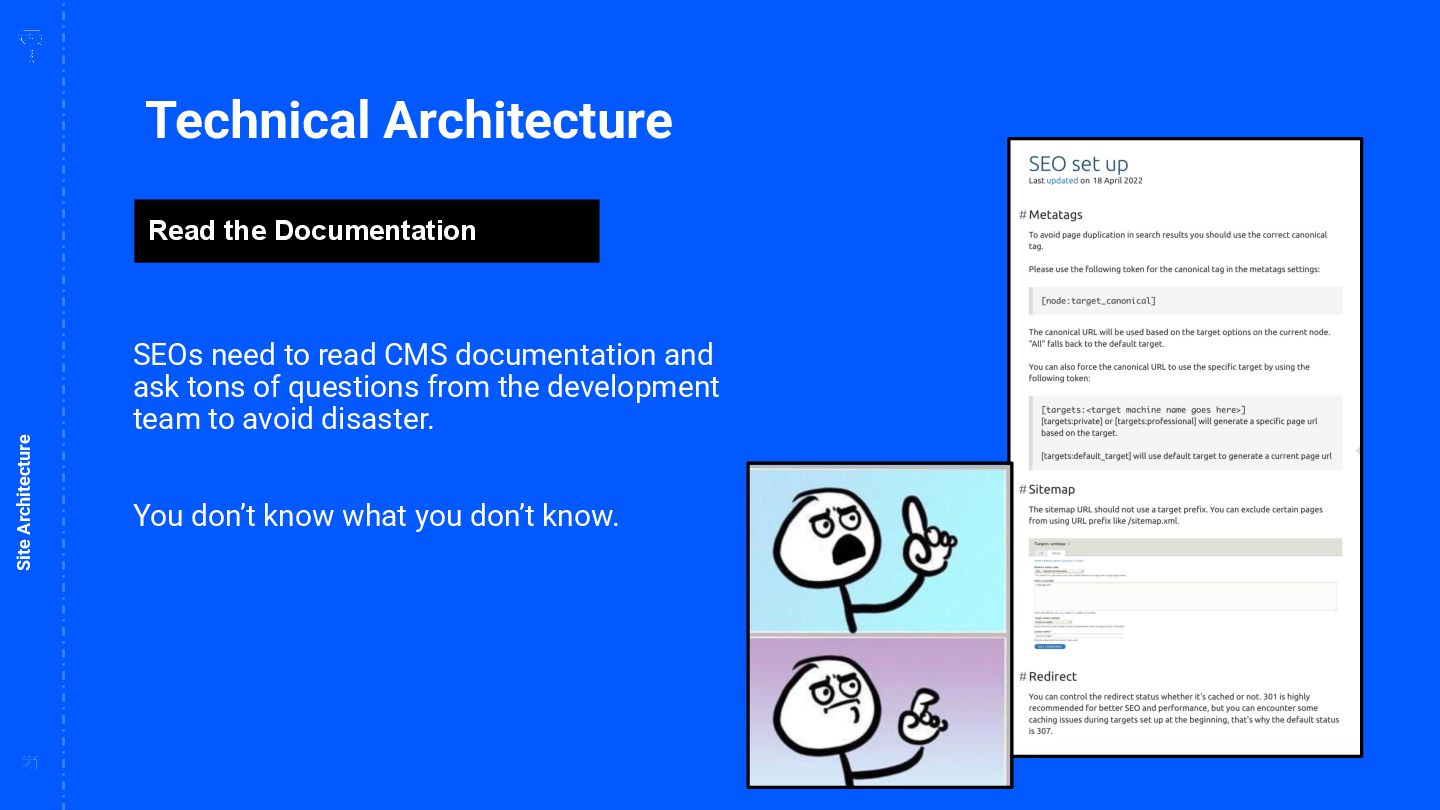This screenshot has height=810, width=1440.
Task: Open the redirect status code dropdown in Targets settings
Action: [1059, 571]
